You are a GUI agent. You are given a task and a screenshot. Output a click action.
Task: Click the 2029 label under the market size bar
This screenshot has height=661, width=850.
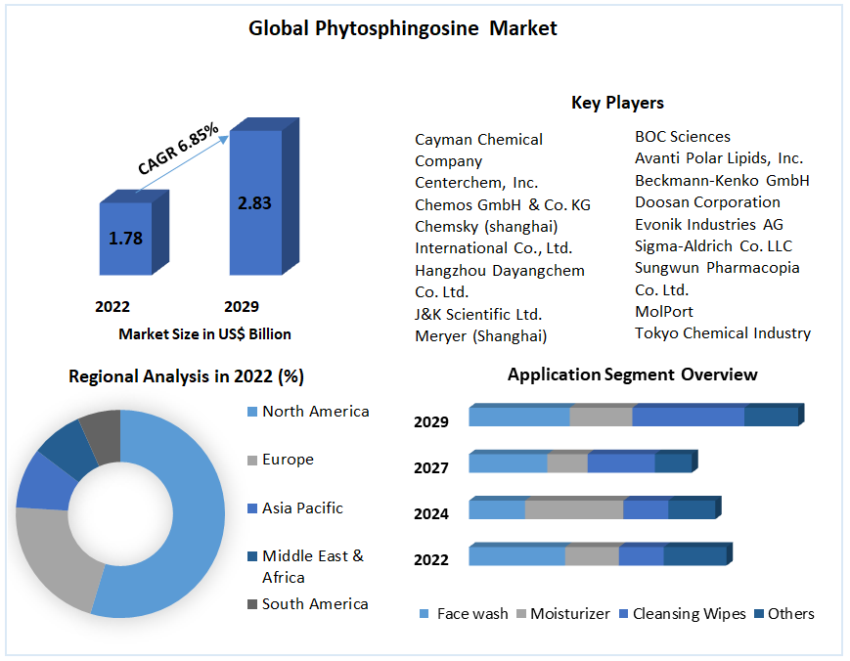click(241, 307)
